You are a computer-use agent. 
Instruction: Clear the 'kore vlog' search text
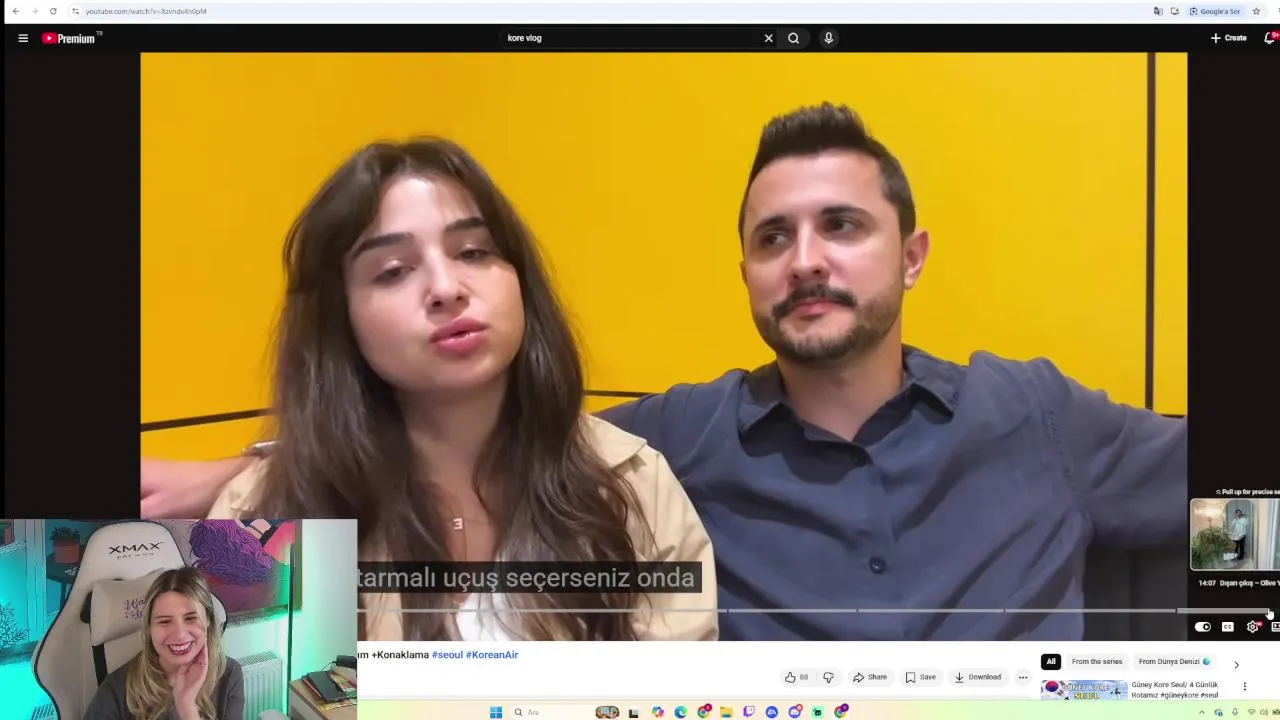768,38
